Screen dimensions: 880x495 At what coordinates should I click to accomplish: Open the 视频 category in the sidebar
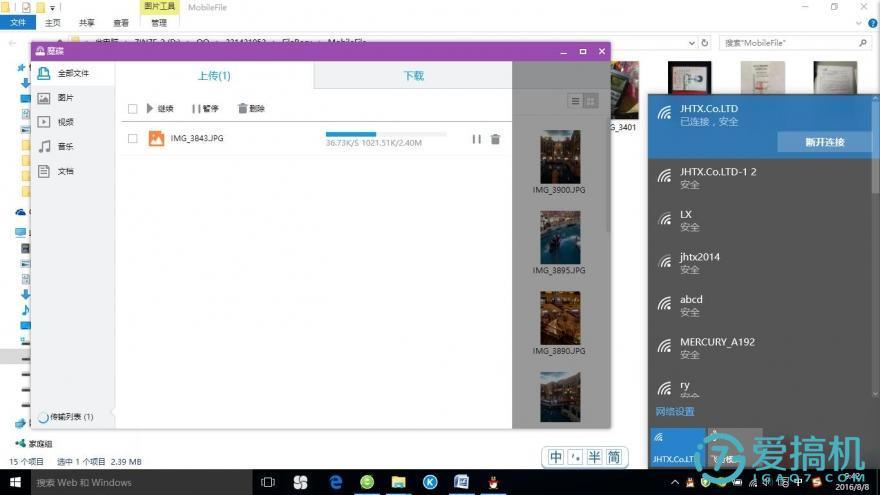click(65, 122)
